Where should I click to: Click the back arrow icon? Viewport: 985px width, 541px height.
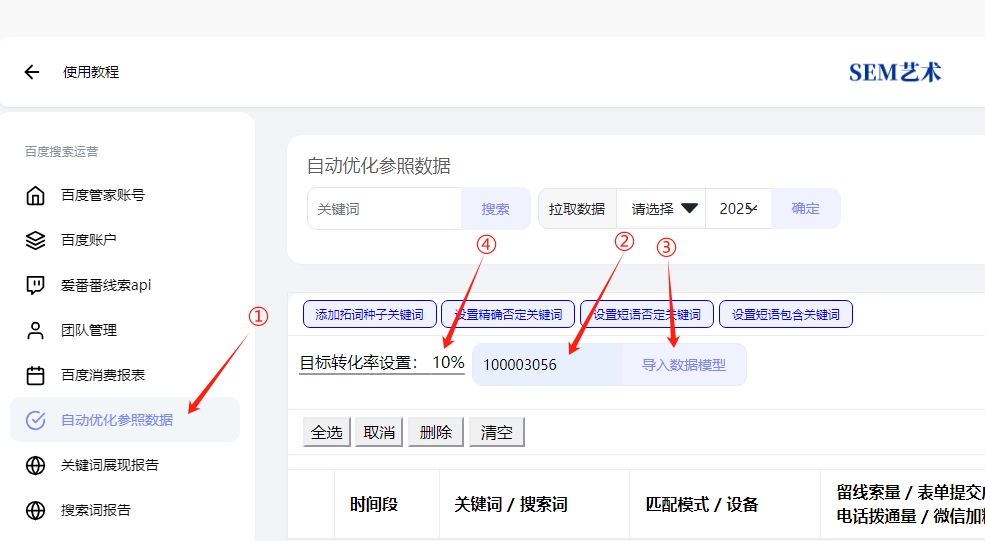point(32,72)
